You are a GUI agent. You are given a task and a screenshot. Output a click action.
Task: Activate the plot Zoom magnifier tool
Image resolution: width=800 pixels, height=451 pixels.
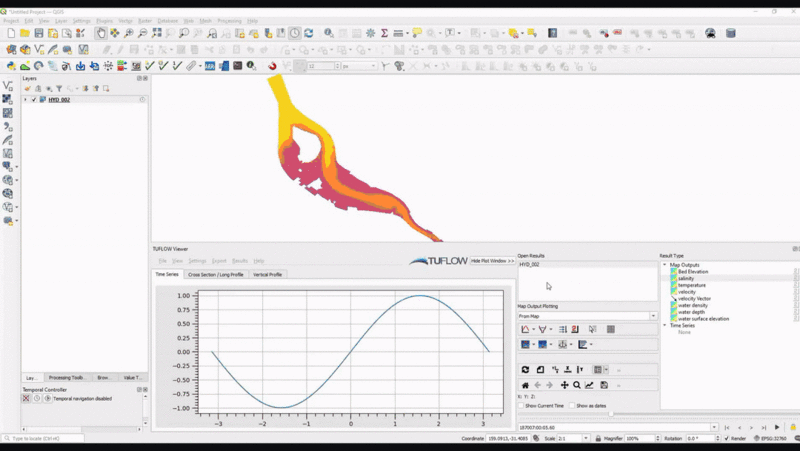[577, 385]
